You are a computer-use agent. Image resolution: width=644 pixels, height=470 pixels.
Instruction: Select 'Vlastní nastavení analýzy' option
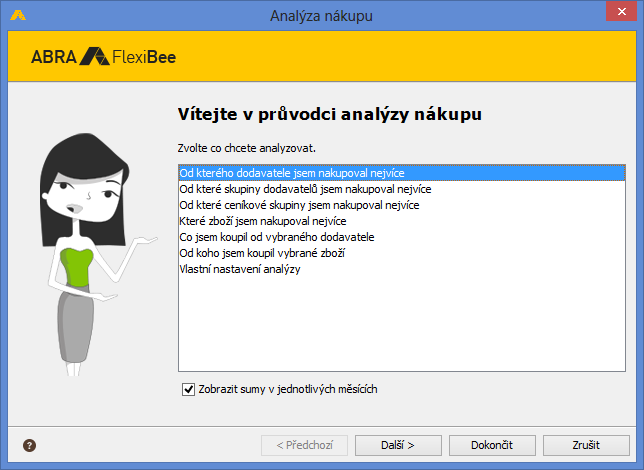[402, 269]
